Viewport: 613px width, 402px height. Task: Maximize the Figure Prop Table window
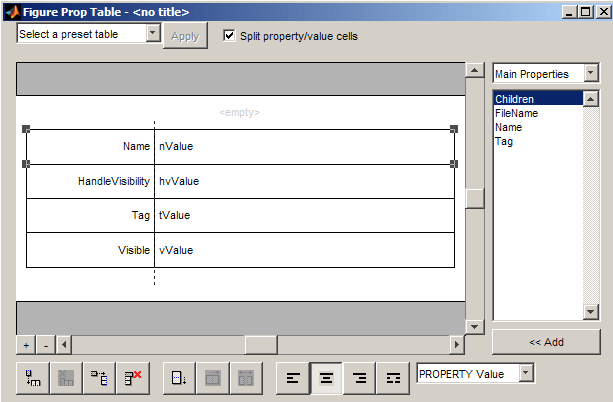point(586,12)
